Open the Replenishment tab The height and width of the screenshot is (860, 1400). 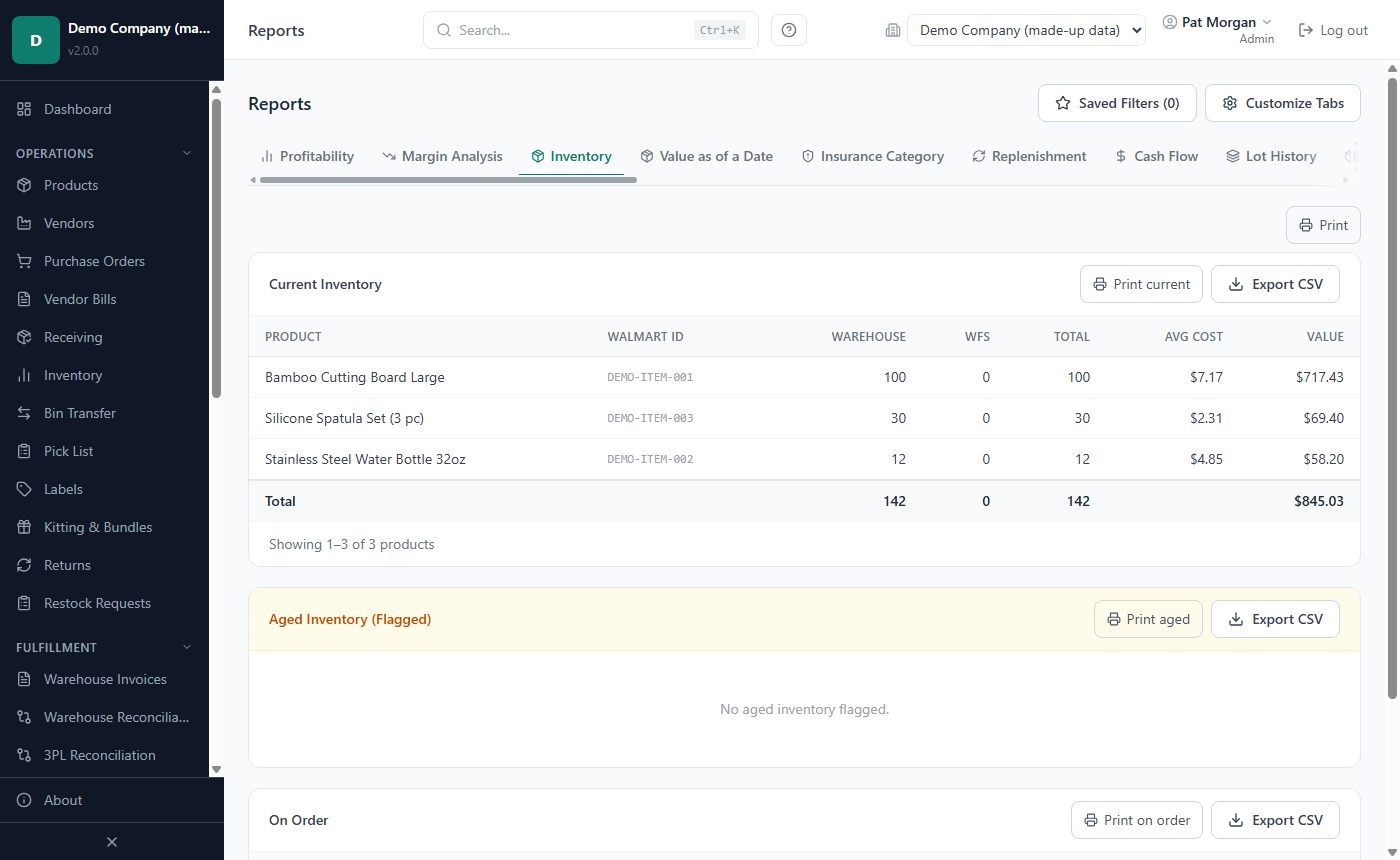tap(1029, 156)
